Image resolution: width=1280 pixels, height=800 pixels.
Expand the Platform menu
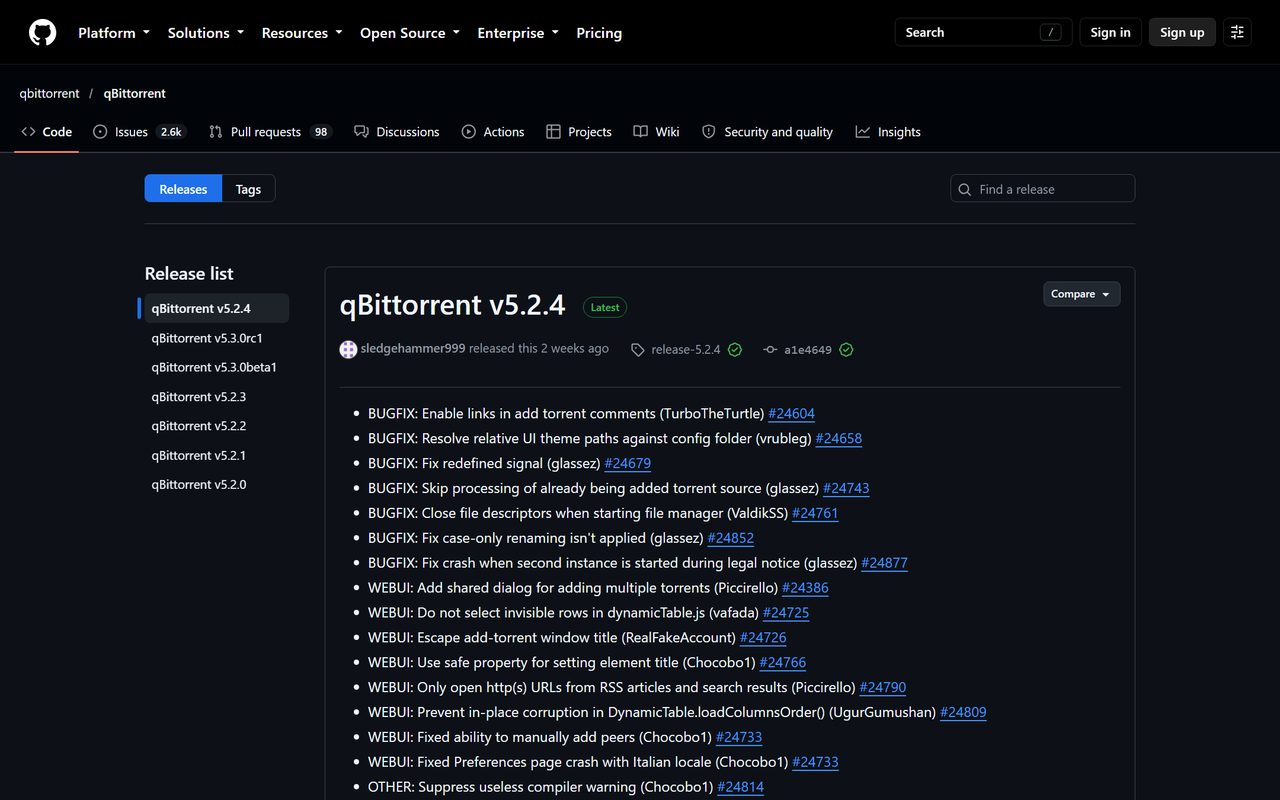click(114, 32)
